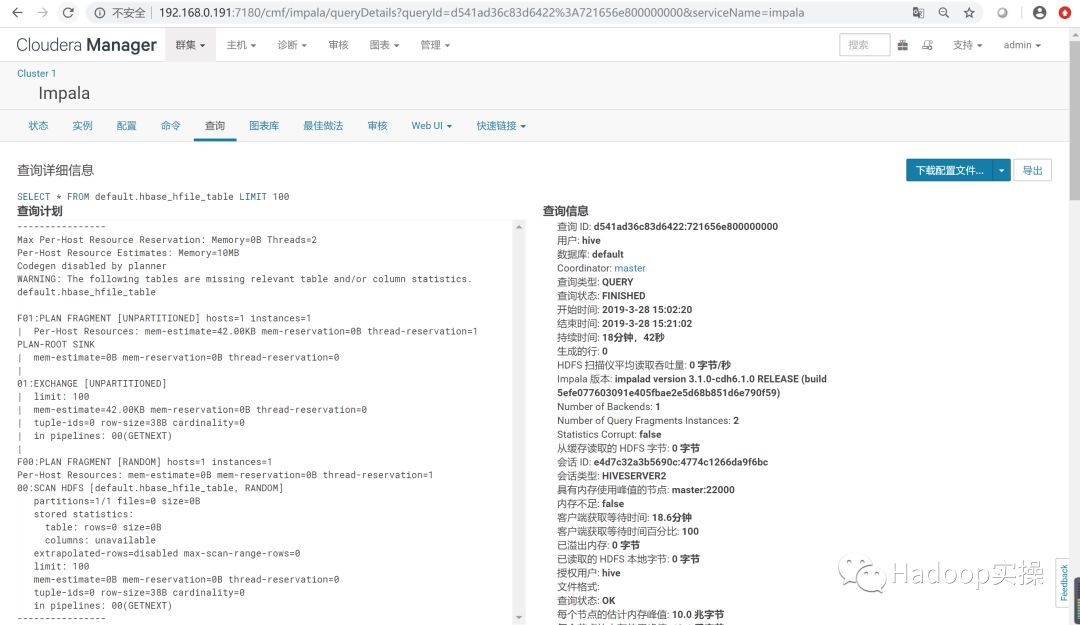Click the browser address bar URL
The height and width of the screenshot is (625, 1080).
click(481, 12)
